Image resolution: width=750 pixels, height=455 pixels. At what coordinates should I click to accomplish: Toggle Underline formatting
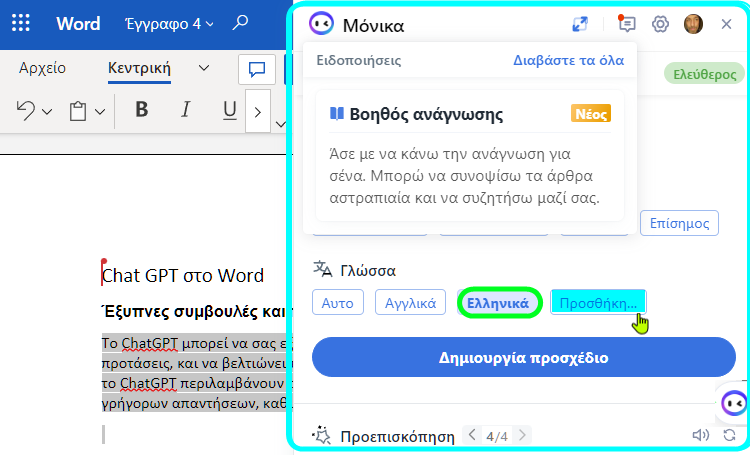(x=230, y=111)
